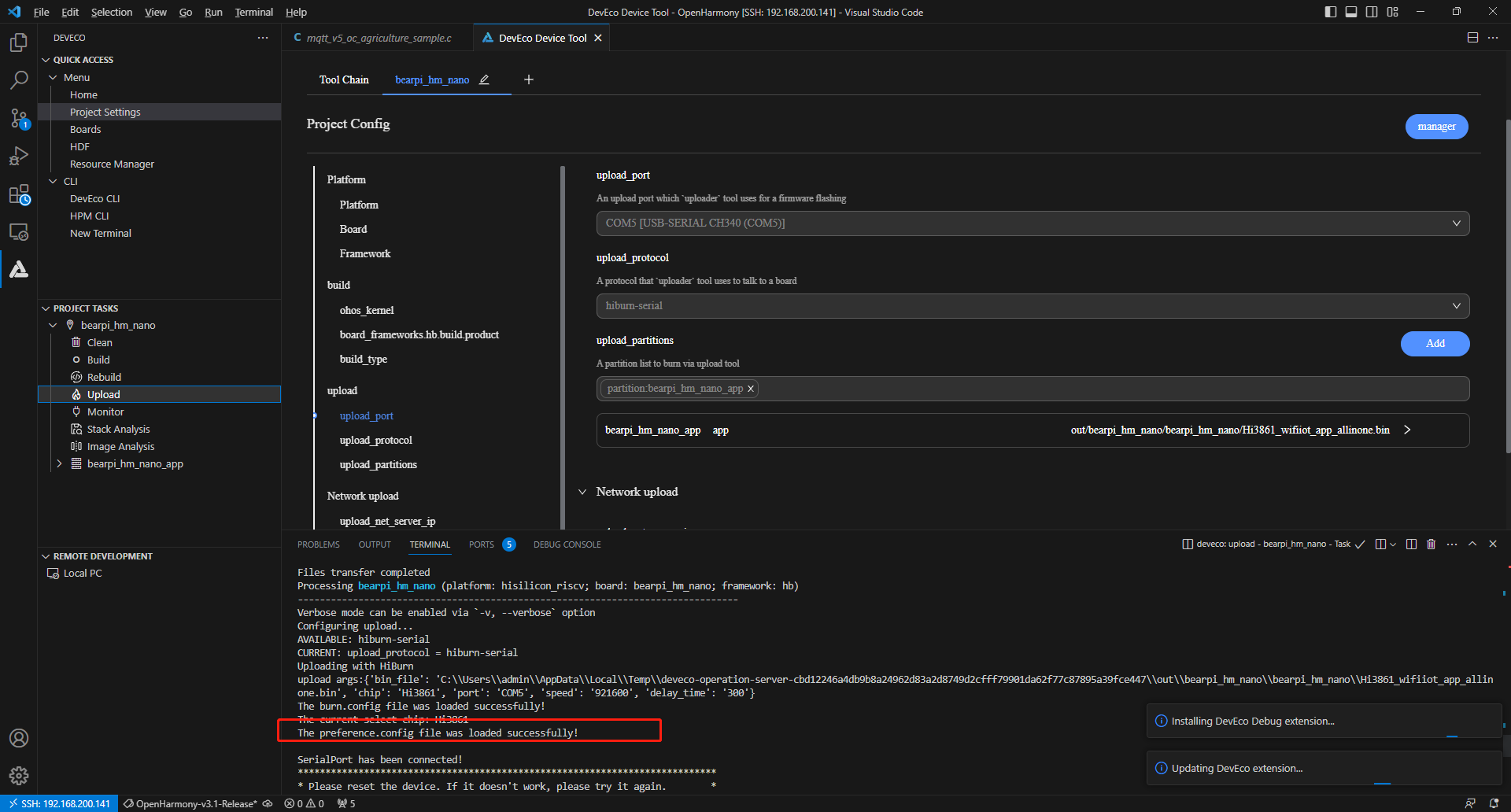Expand the bearpi_hm_nano_app partition row chevron
The image size is (1511, 812).
1407,430
